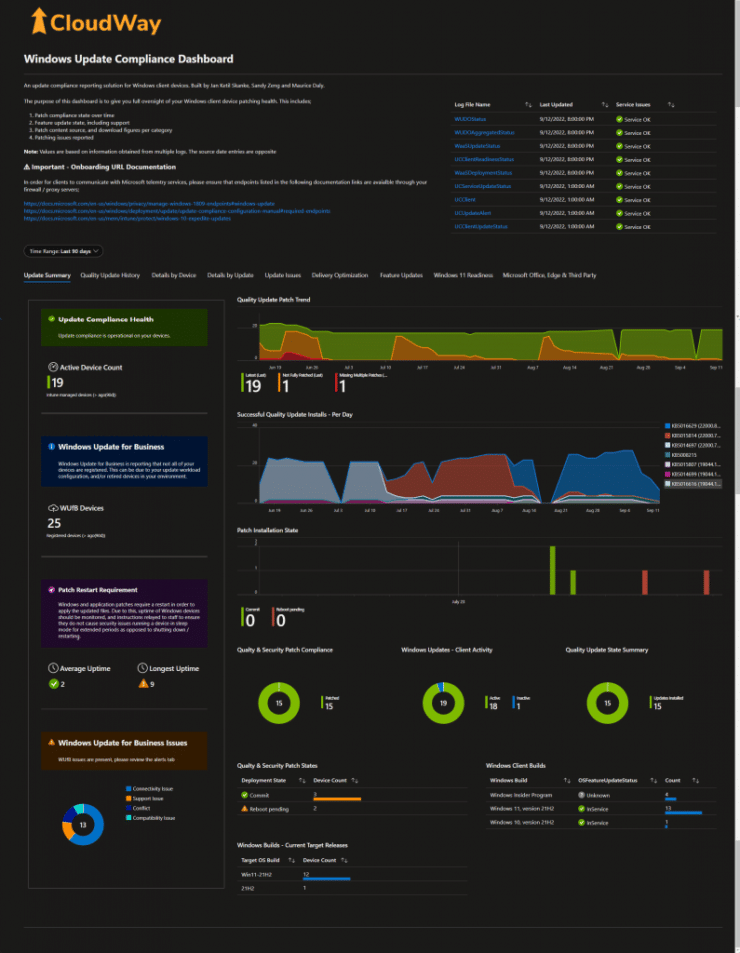Switch to the Quality Update History tab

pos(110,275)
